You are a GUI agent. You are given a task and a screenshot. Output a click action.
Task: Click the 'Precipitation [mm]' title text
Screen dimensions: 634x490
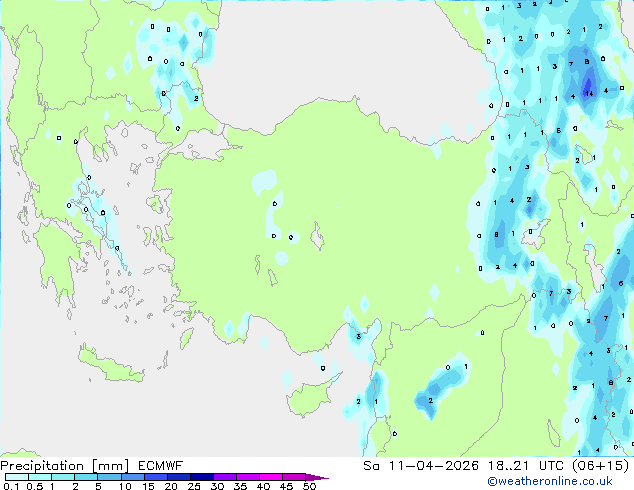pos(65,466)
